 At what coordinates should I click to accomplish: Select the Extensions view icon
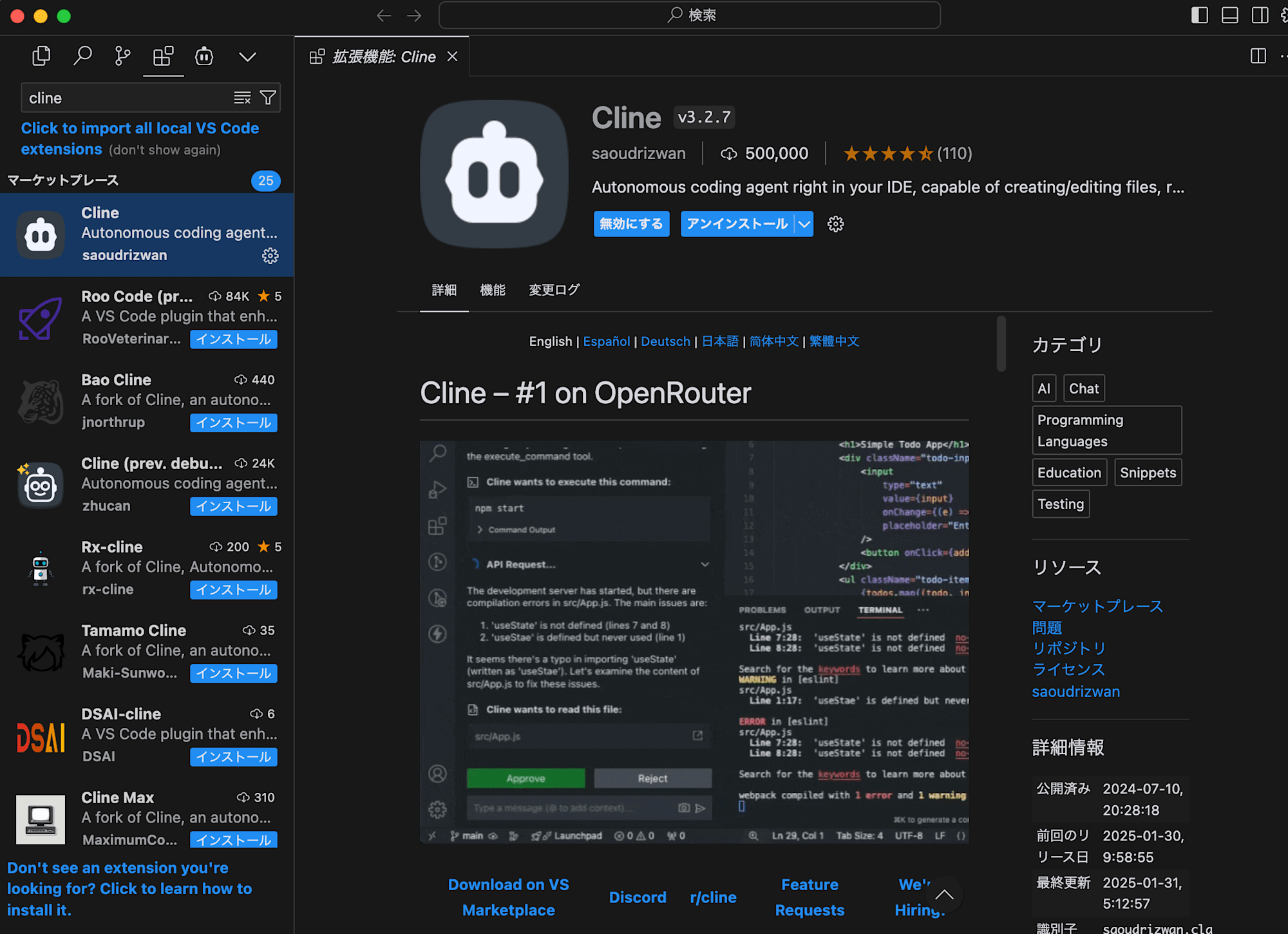163,57
